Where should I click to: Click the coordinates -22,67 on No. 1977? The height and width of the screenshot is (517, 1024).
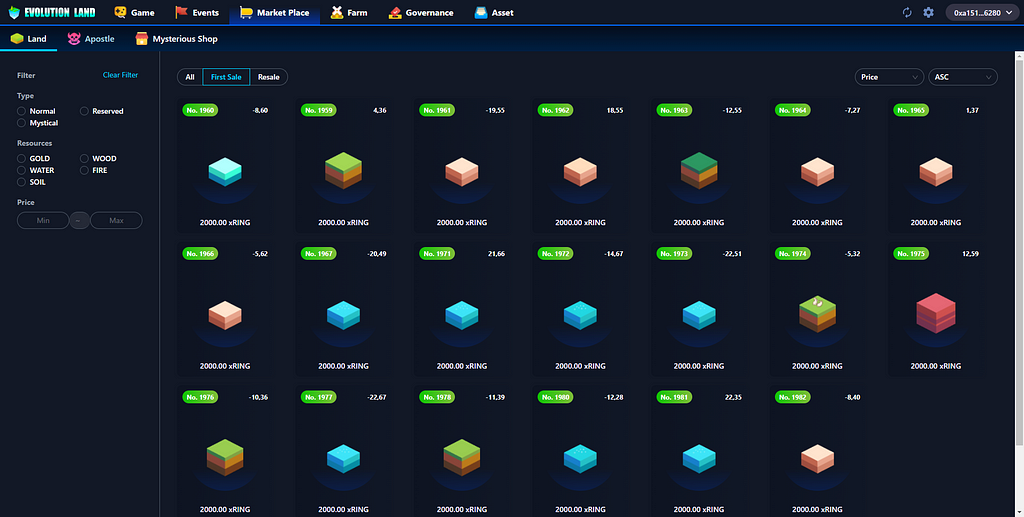pos(376,397)
